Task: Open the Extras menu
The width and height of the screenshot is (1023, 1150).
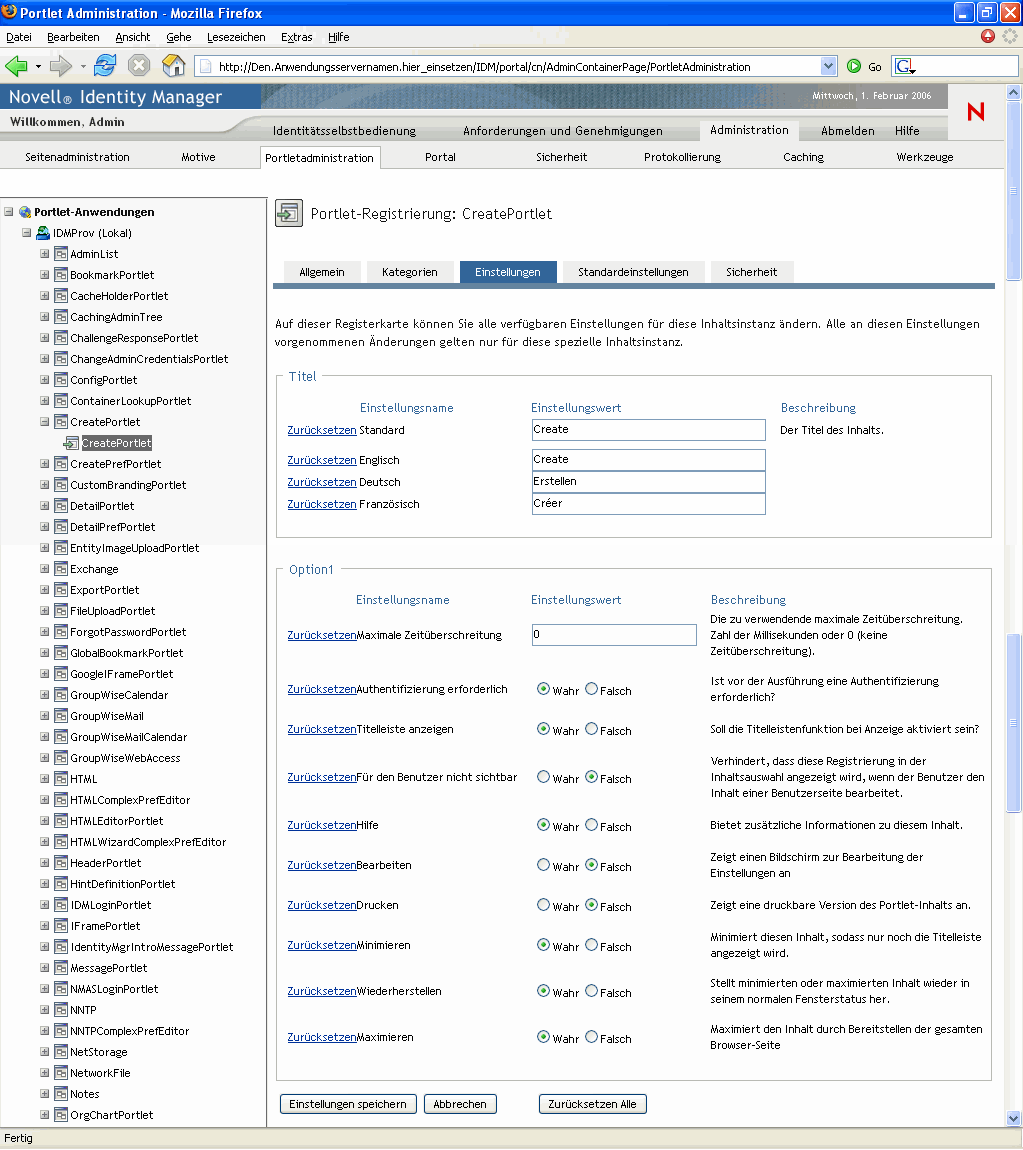Action: (x=296, y=37)
